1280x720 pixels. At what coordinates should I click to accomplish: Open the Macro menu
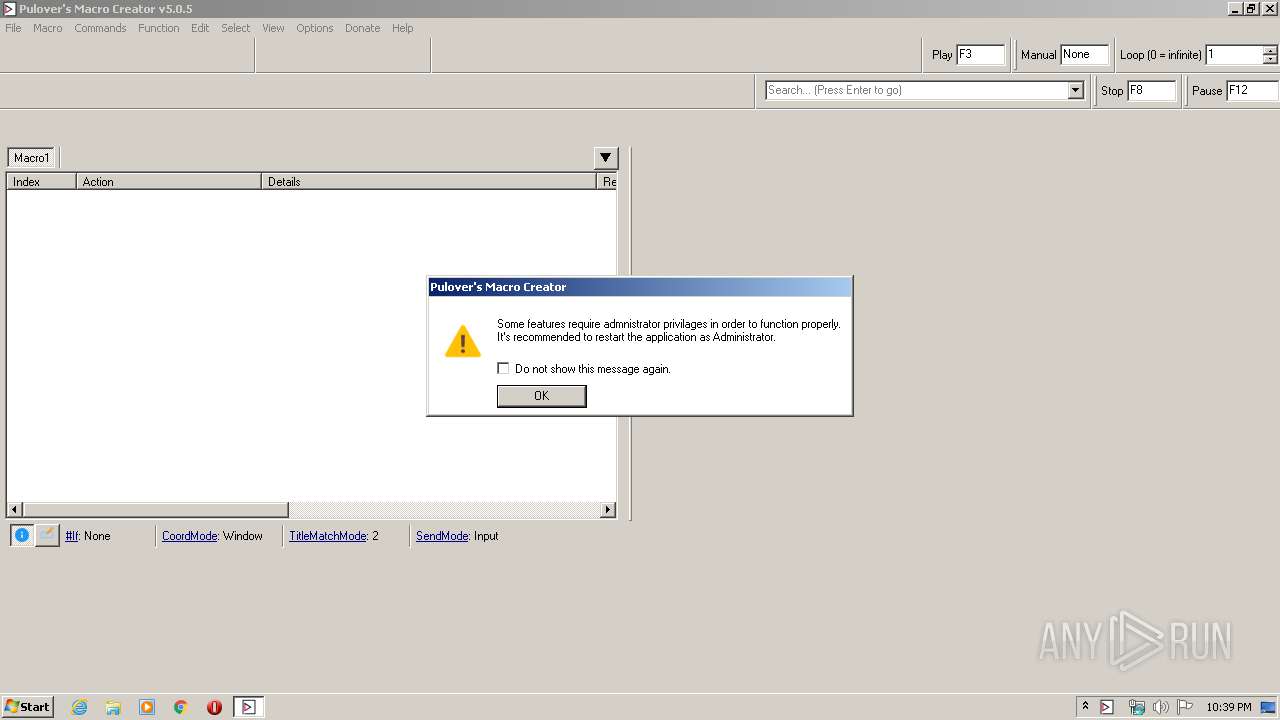(48, 28)
